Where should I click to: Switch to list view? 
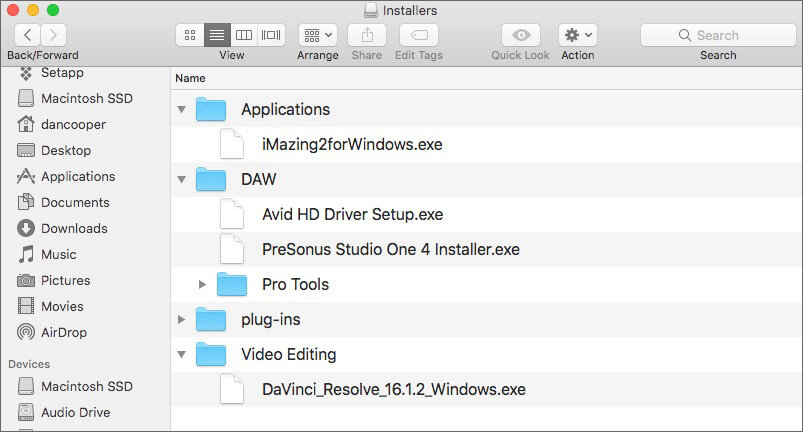217,35
